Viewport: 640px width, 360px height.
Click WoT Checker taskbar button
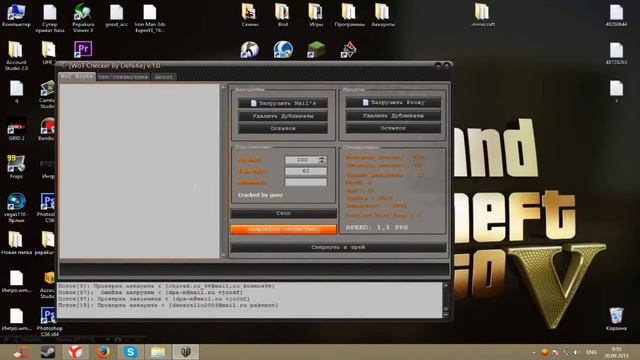click(x=186, y=352)
